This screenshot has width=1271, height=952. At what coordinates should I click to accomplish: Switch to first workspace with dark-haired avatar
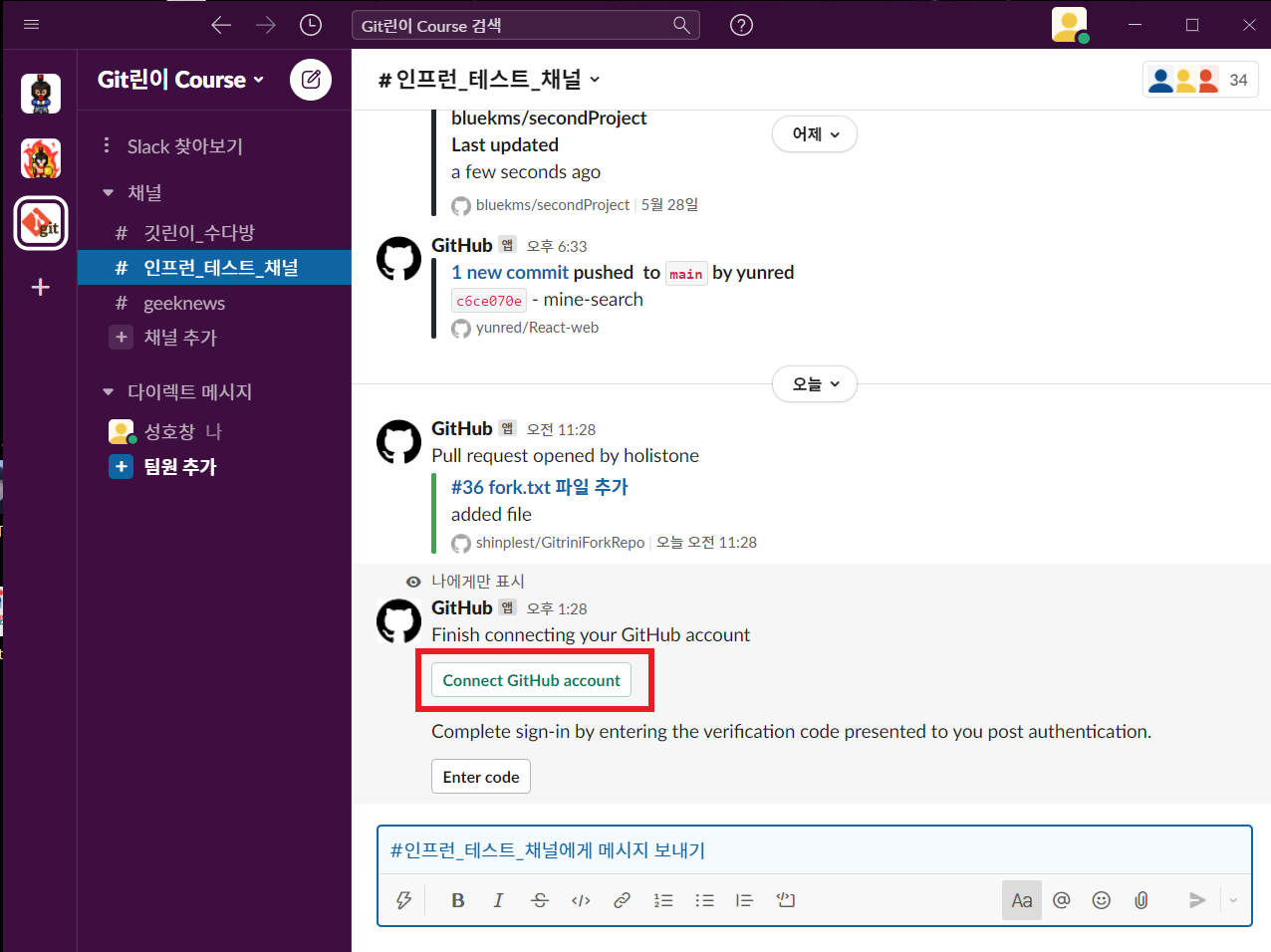click(41, 94)
